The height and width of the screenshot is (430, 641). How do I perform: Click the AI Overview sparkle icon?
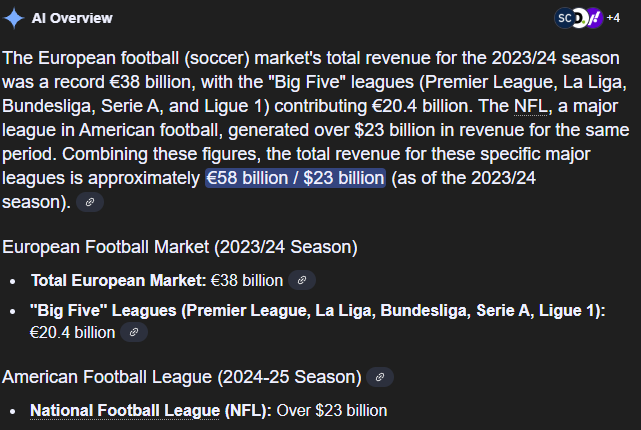(15, 18)
